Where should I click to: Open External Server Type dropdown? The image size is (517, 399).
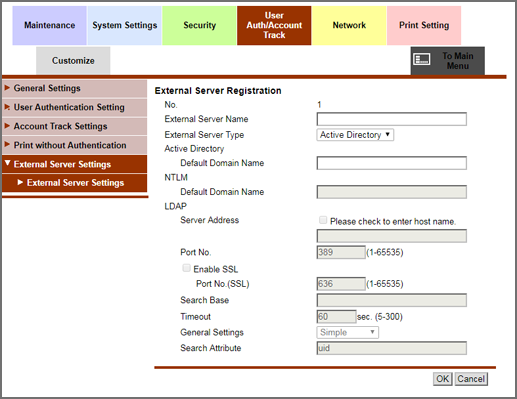coord(355,135)
